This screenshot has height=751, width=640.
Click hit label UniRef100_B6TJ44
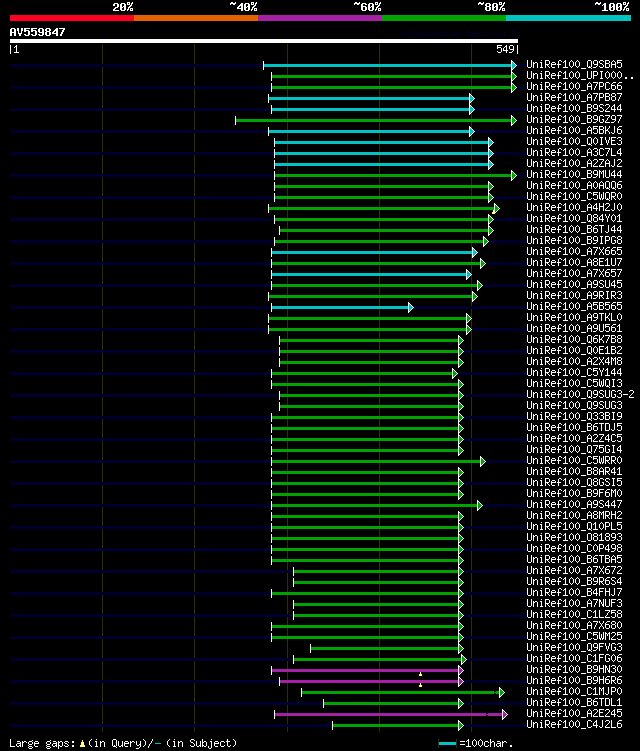coord(574,229)
